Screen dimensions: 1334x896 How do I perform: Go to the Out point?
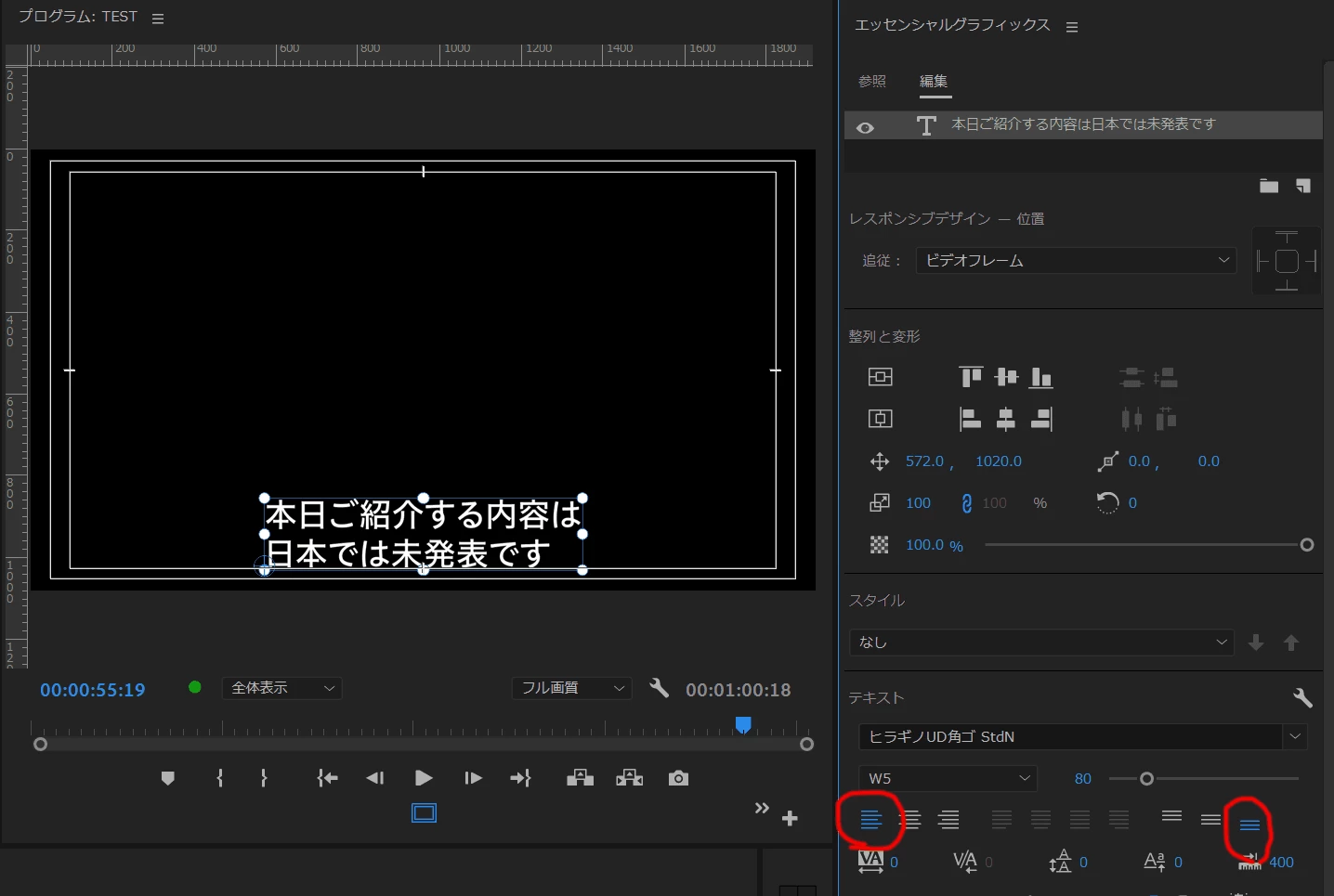coord(521,778)
